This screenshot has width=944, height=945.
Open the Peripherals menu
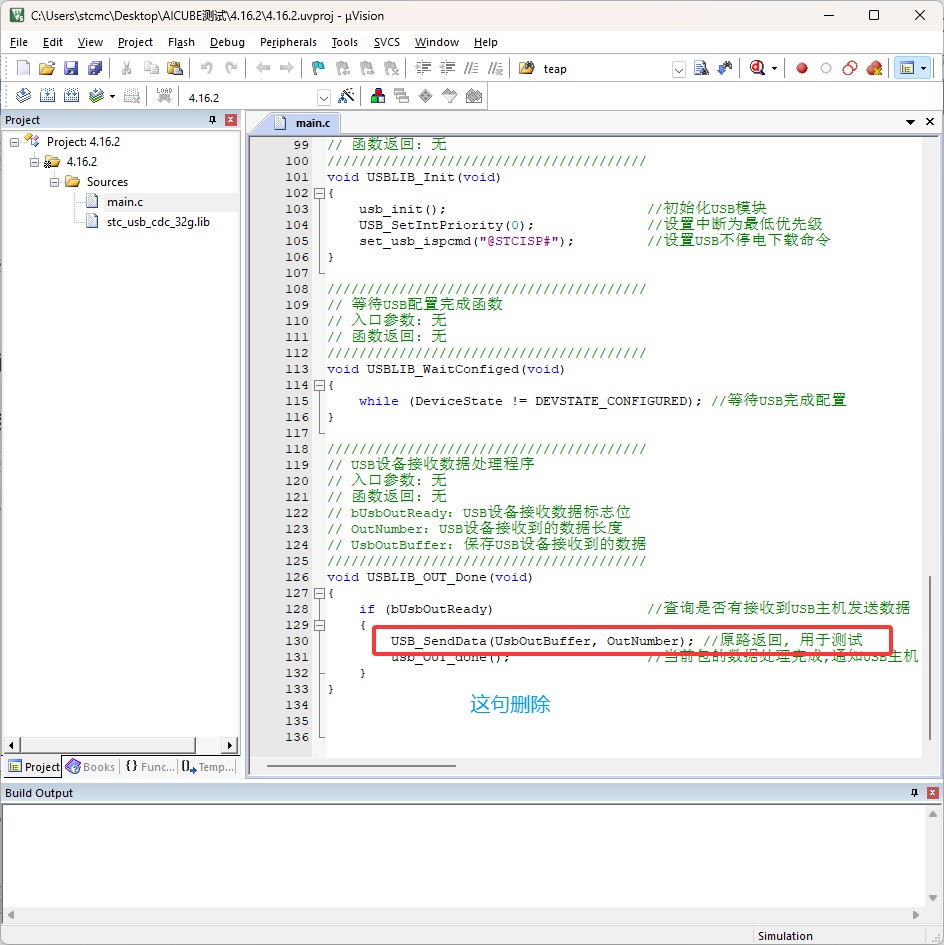(288, 42)
